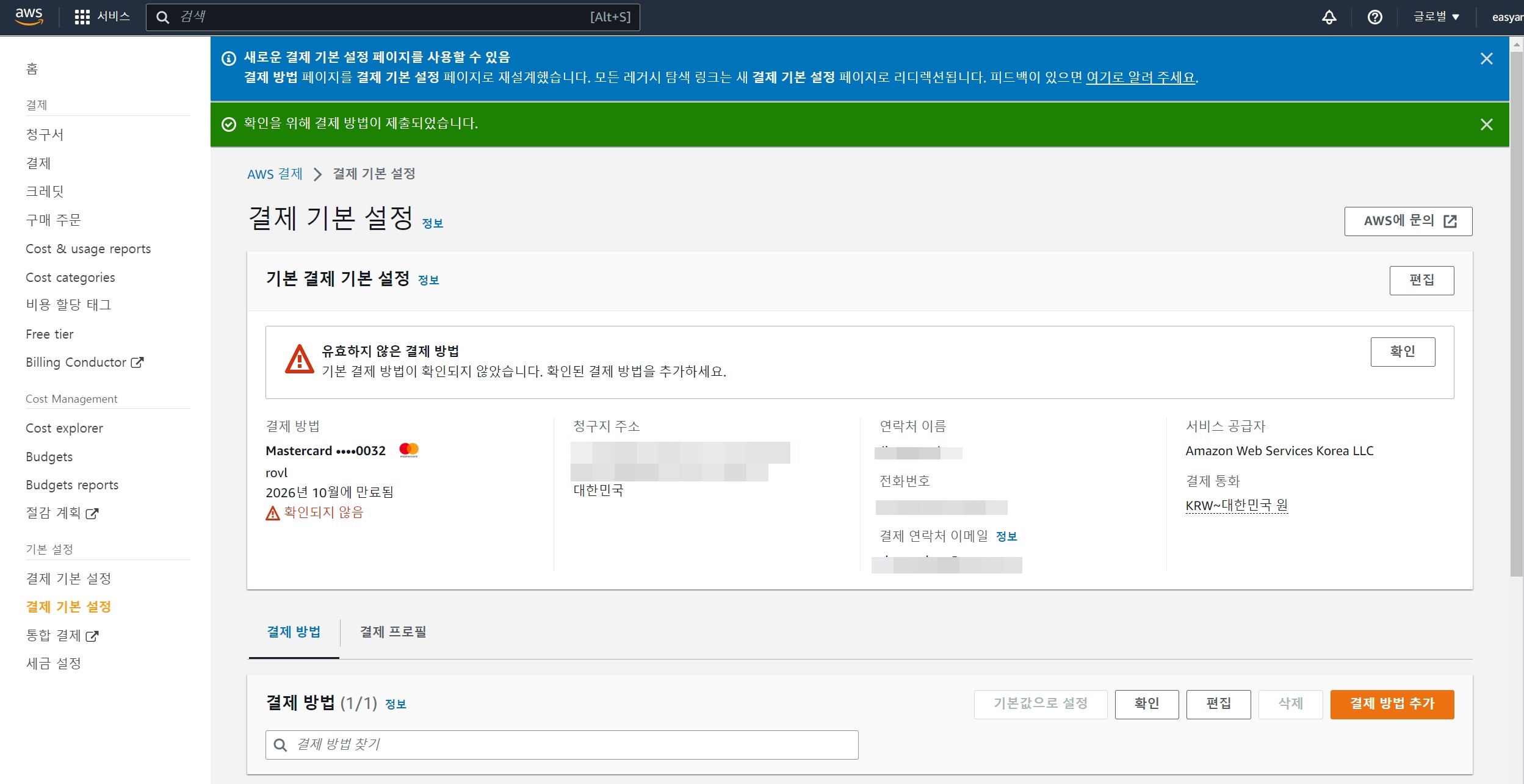Click Mastercard ••••0032 text
Screen dimensions: 1524x784
[325, 451]
